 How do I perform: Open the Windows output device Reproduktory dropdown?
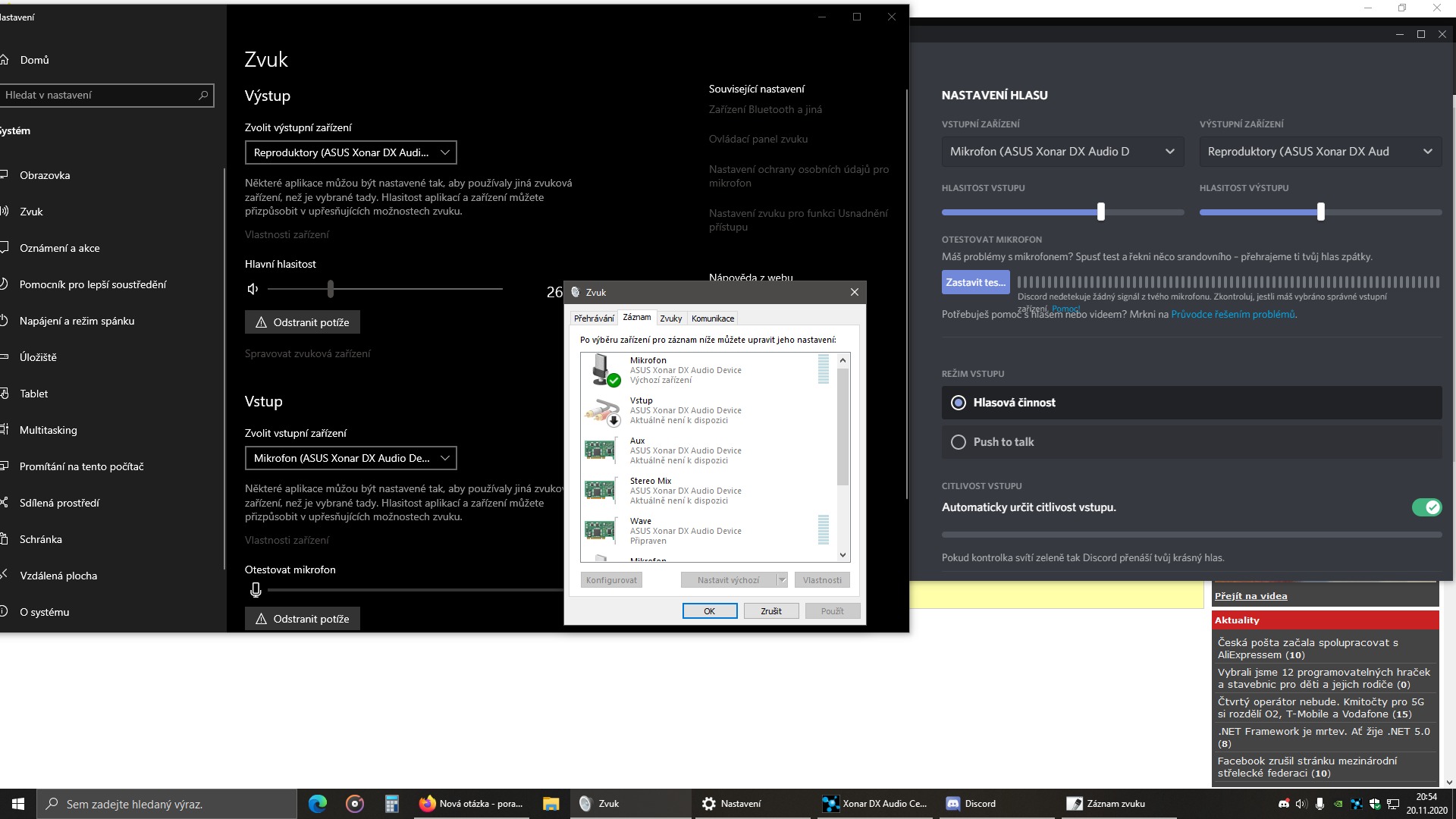click(351, 152)
